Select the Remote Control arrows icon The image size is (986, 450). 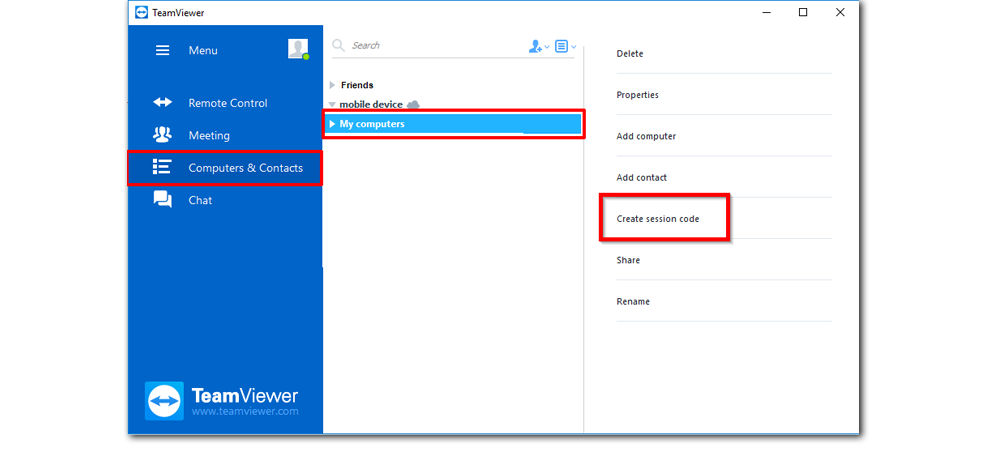(x=162, y=102)
